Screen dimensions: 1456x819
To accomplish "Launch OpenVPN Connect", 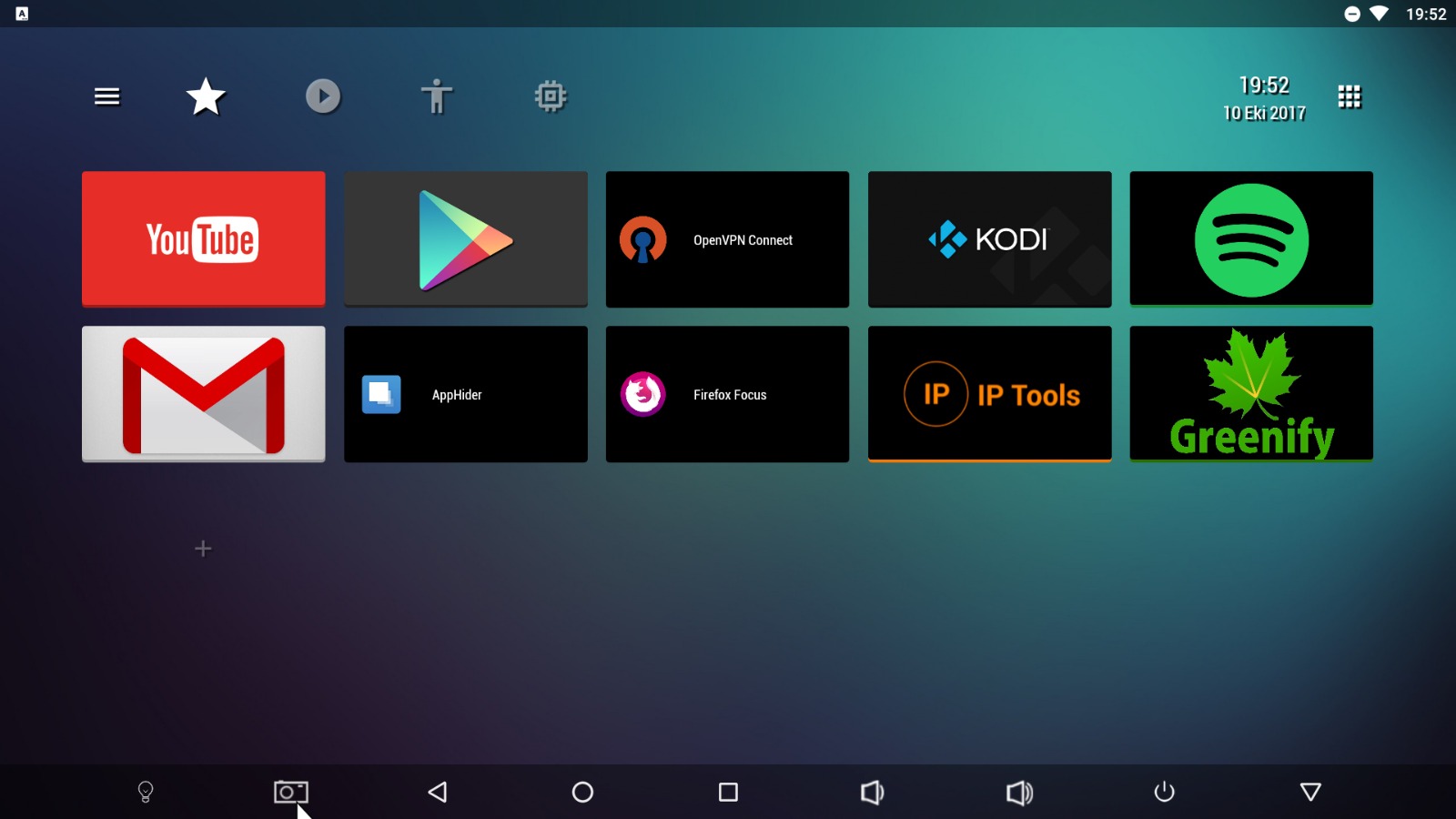I will click(728, 239).
